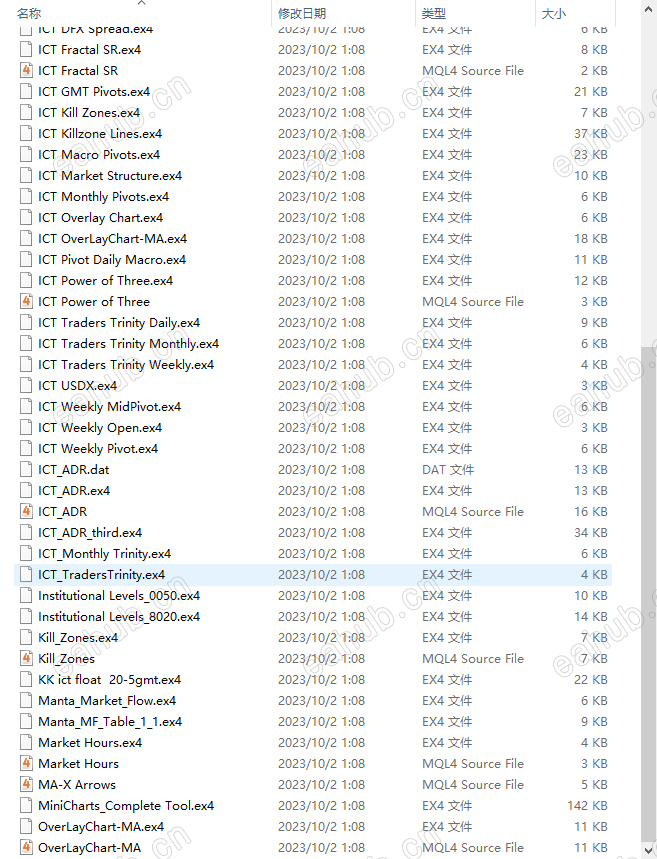Screen dimensions: 657x859
Task: Click the EX4 文件 type of ICT USDX.ex4
Action: coord(447,385)
